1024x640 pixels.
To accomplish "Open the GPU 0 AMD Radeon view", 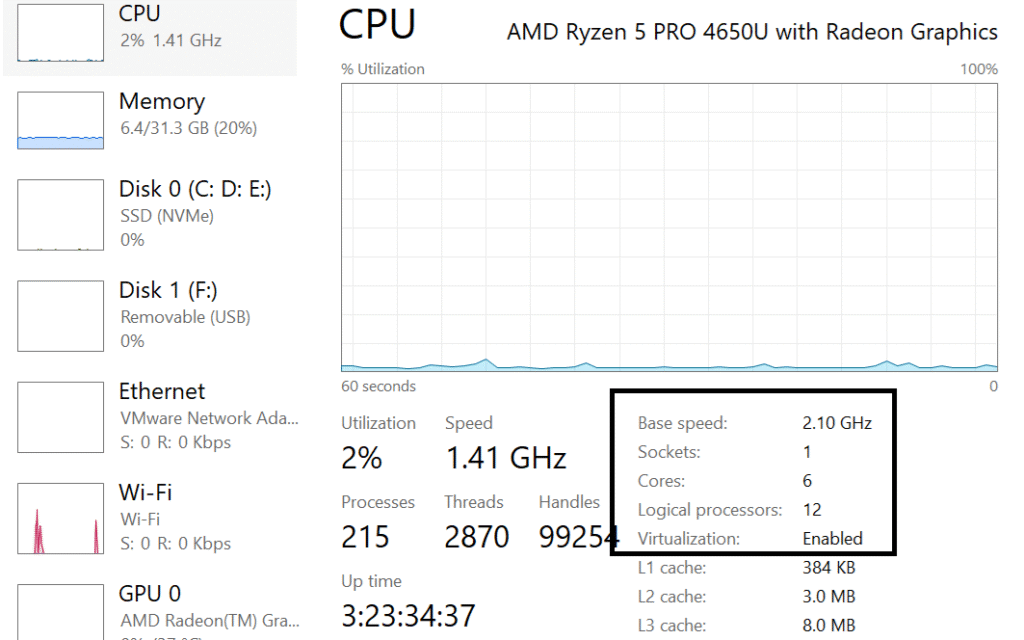I will pyautogui.click(x=150, y=611).
